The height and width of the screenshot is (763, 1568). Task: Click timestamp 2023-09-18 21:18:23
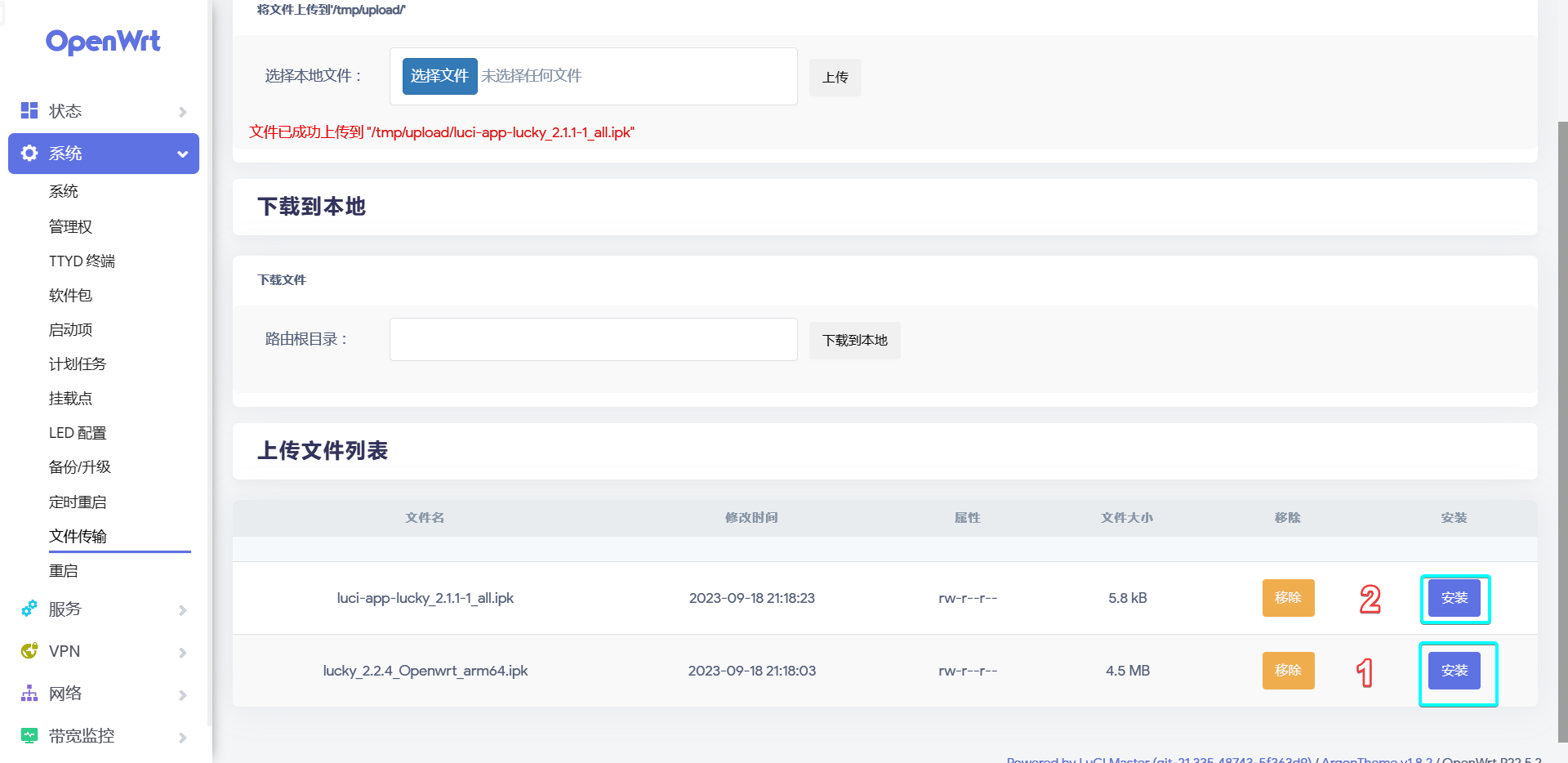(x=751, y=598)
